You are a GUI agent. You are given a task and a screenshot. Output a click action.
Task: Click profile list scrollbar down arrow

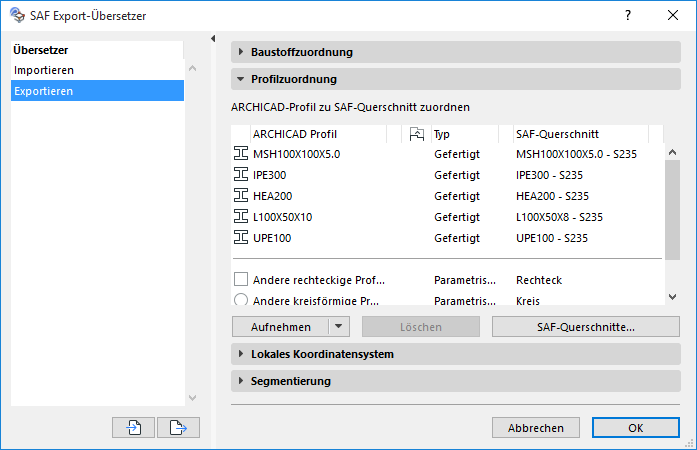point(673,297)
